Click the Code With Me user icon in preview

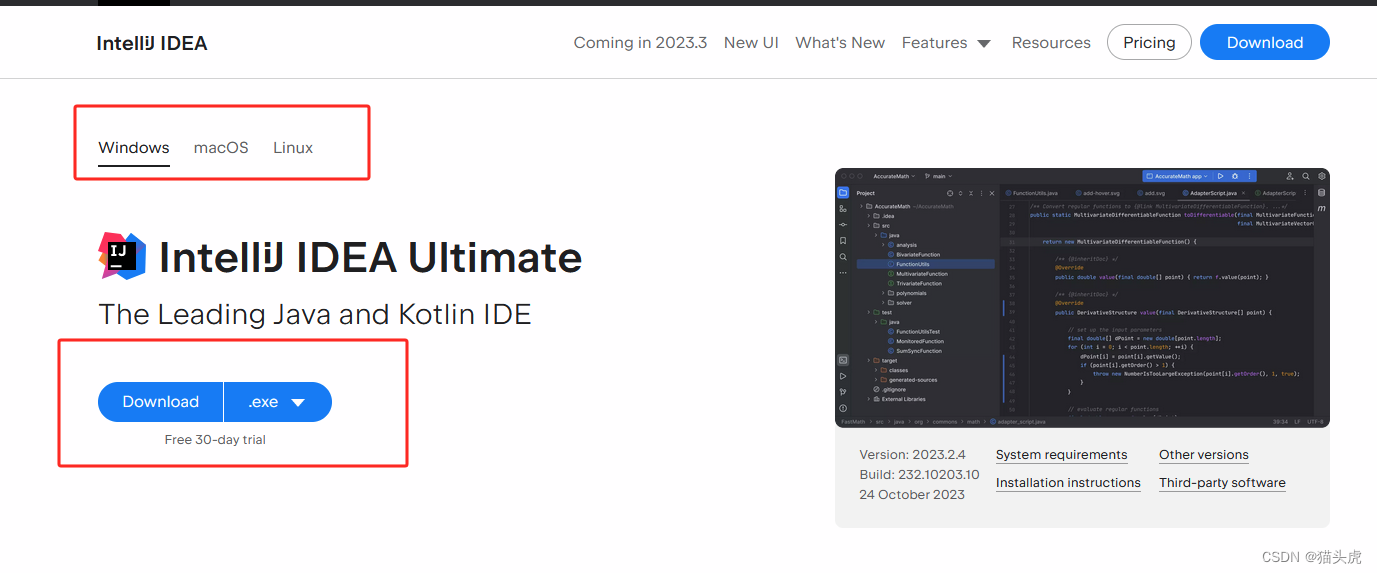[x=1290, y=176]
